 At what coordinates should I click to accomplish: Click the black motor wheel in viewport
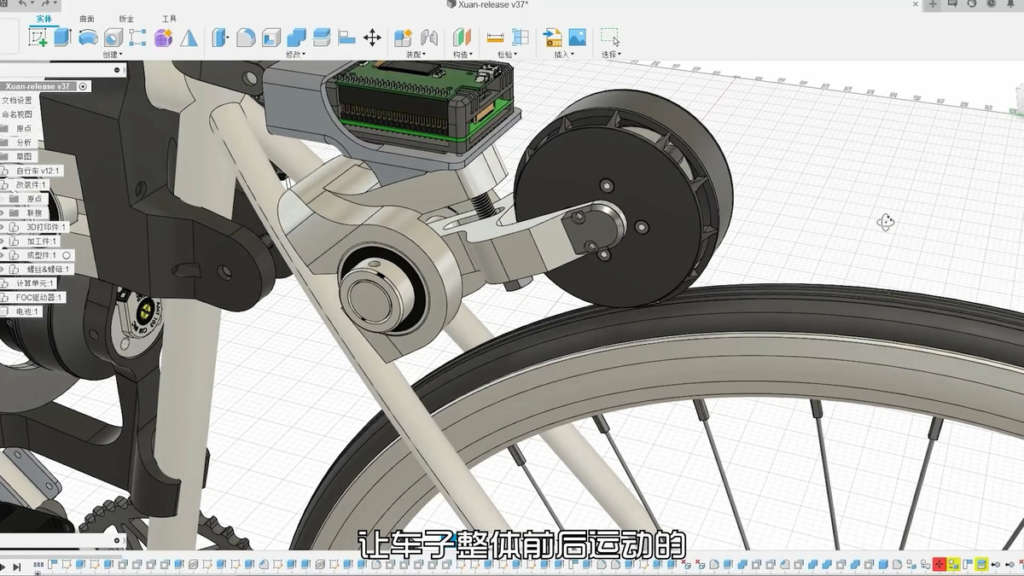tap(624, 198)
